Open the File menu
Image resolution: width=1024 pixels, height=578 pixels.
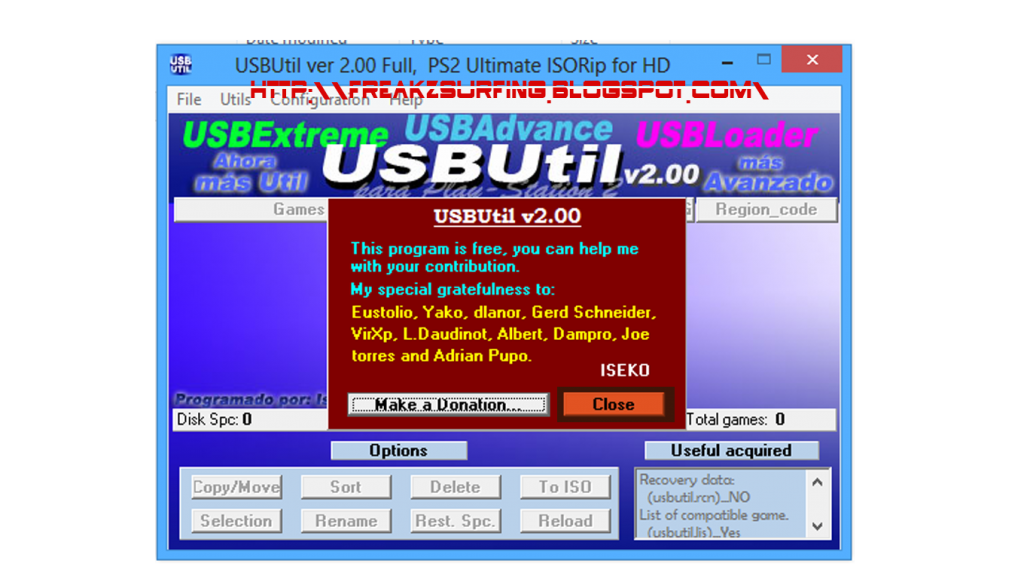[x=189, y=99]
